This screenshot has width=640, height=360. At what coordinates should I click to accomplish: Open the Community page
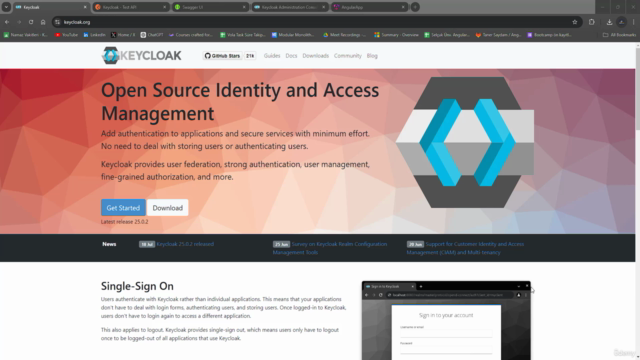click(x=348, y=56)
